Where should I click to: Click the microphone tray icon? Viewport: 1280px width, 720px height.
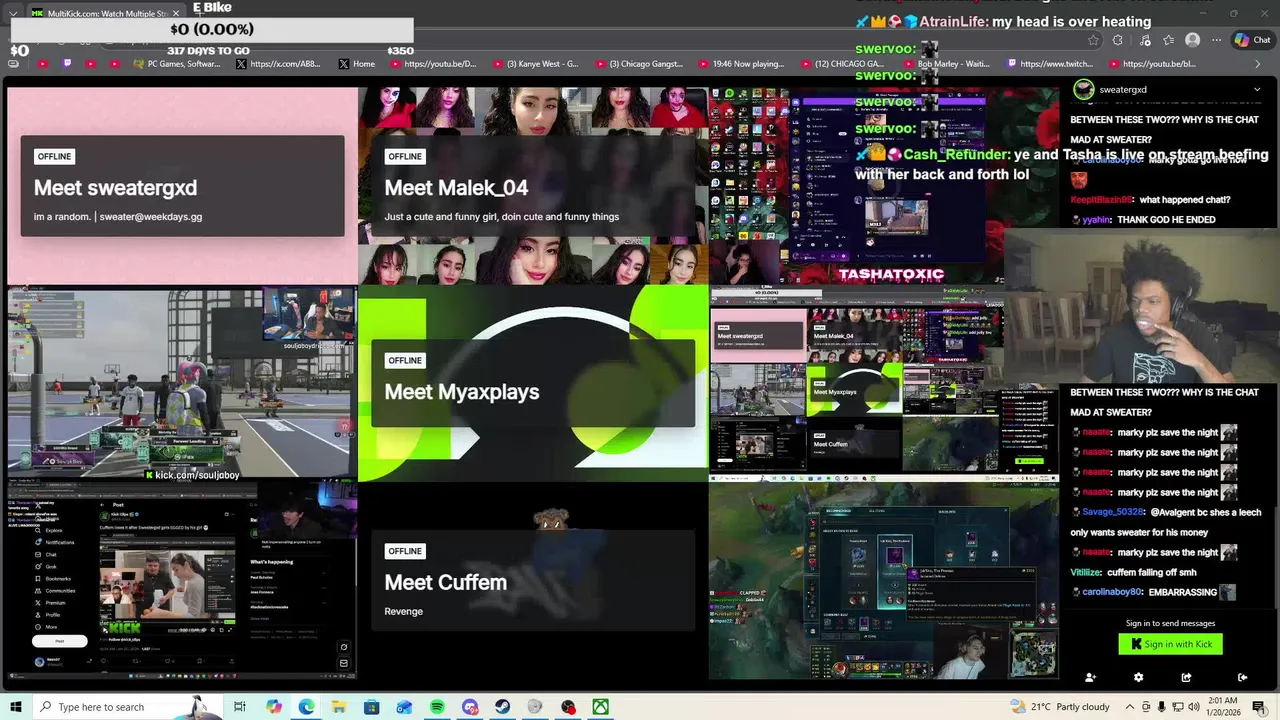click(1161, 707)
